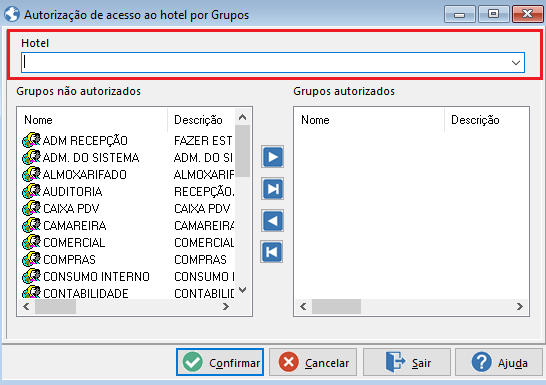Image resolution: width=546 pixels, height=385 pixels.
Task: Maximize the Autorização de acesso window
Action: [493, 14]
